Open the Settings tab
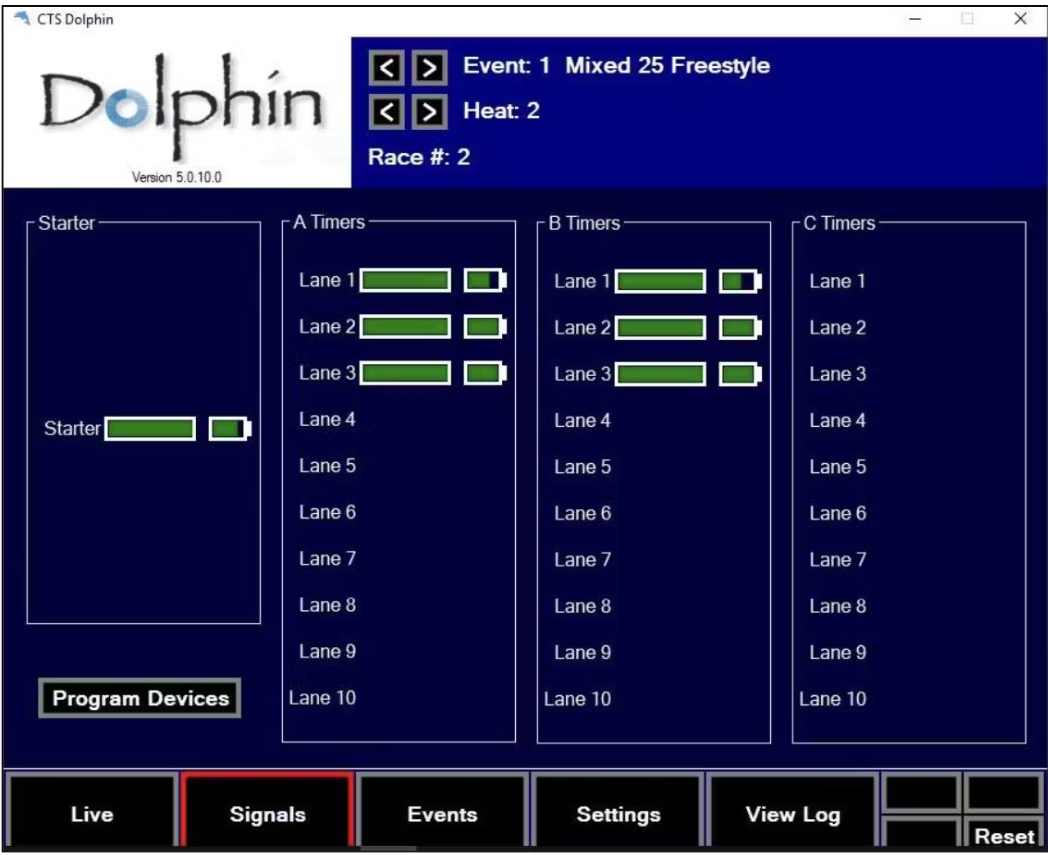 pos(618,812)
